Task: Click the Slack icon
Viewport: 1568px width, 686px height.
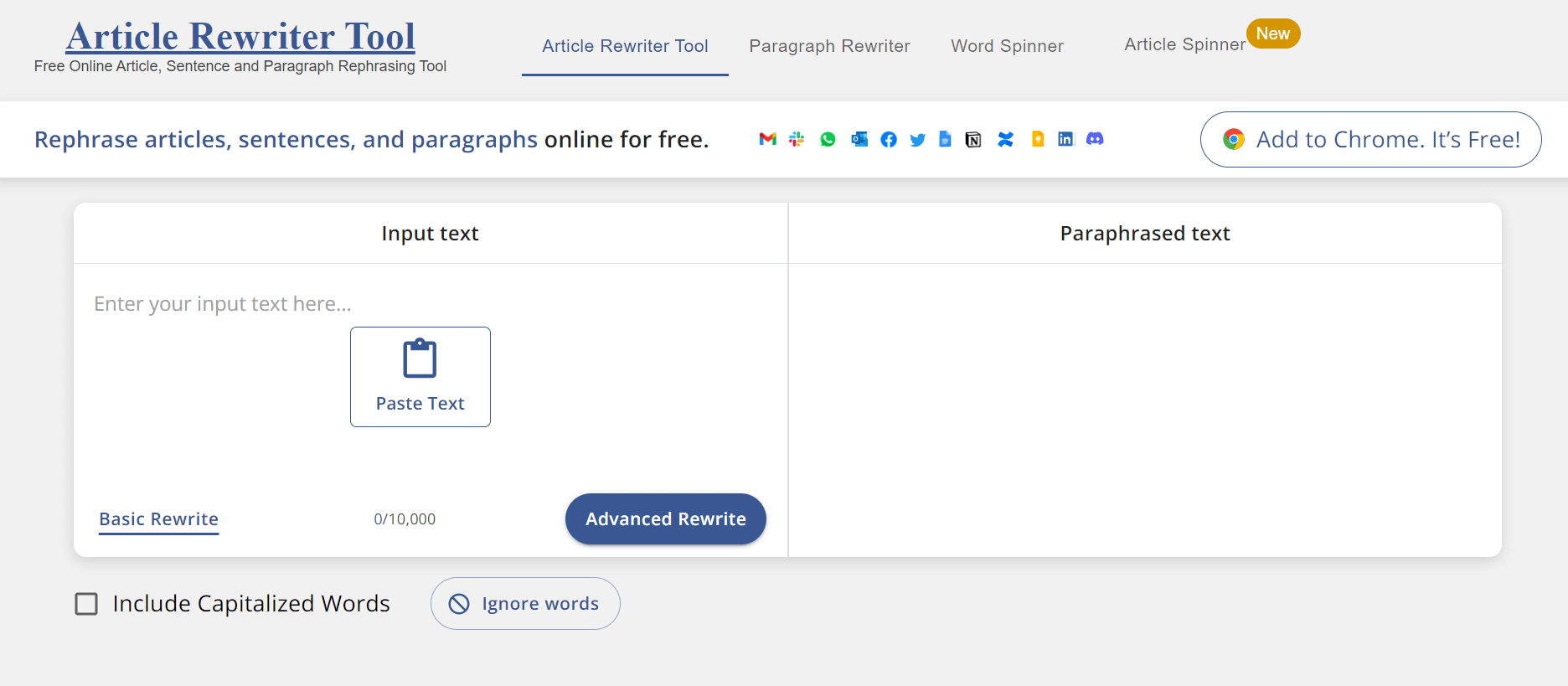Action: tap(797, 139)
